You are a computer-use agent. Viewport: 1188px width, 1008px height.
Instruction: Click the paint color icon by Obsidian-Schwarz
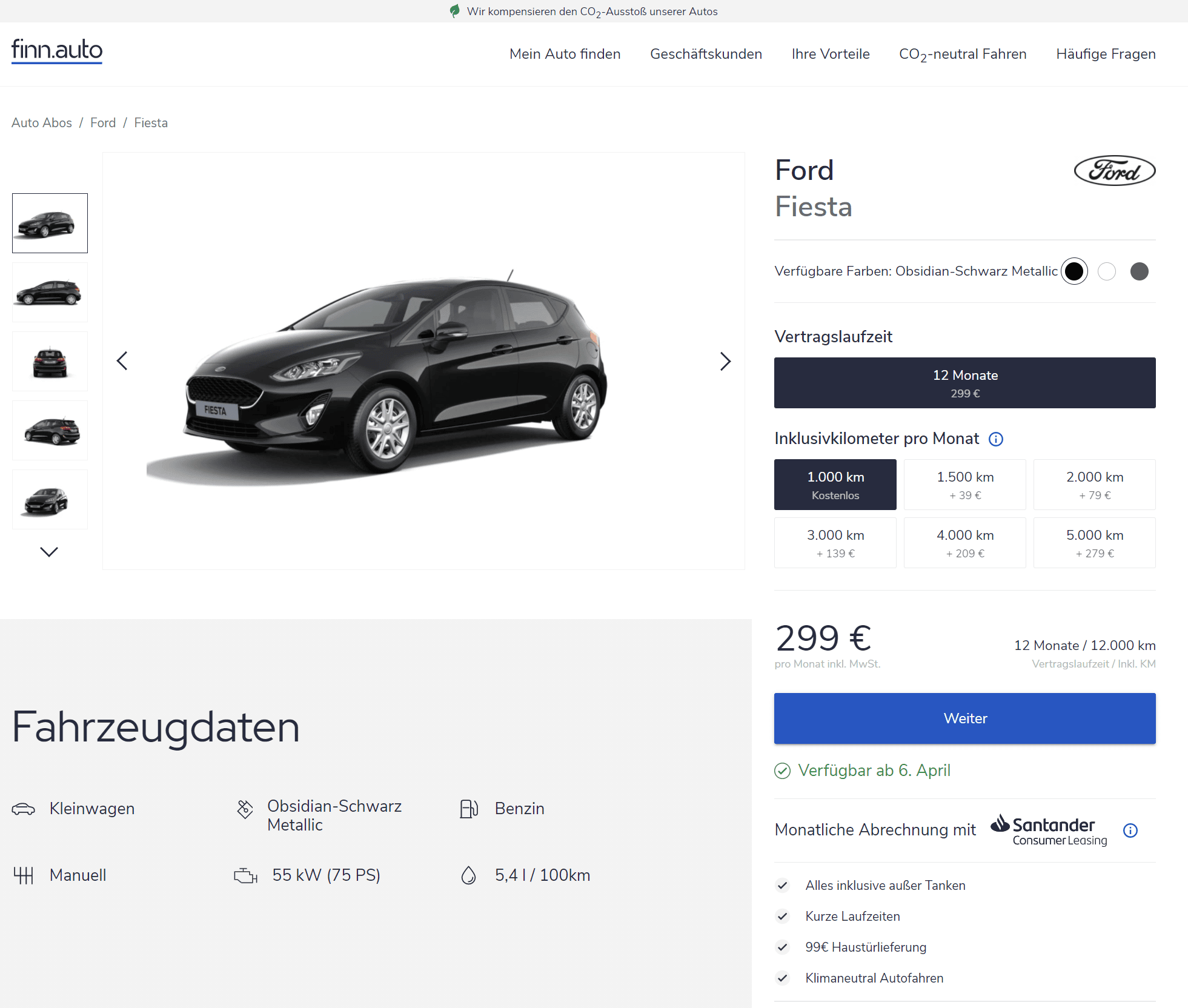pos(245,809)
